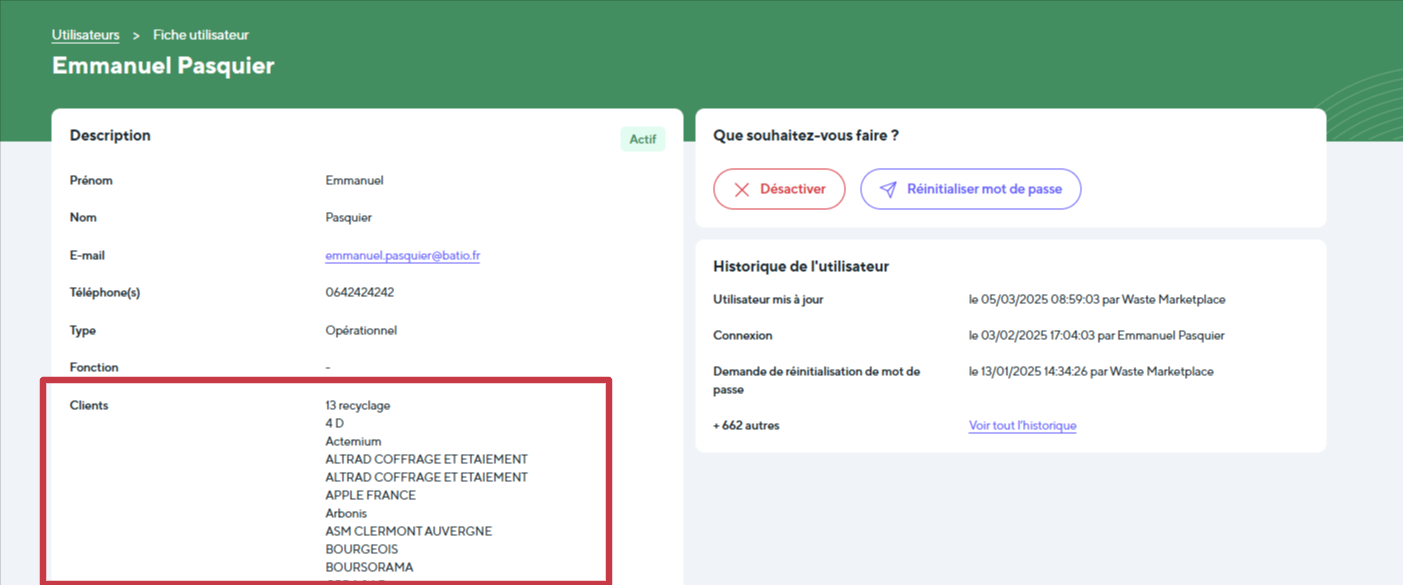Click the Connexion history row label
Screen dimensions: 1403x585
coord(742,336)
